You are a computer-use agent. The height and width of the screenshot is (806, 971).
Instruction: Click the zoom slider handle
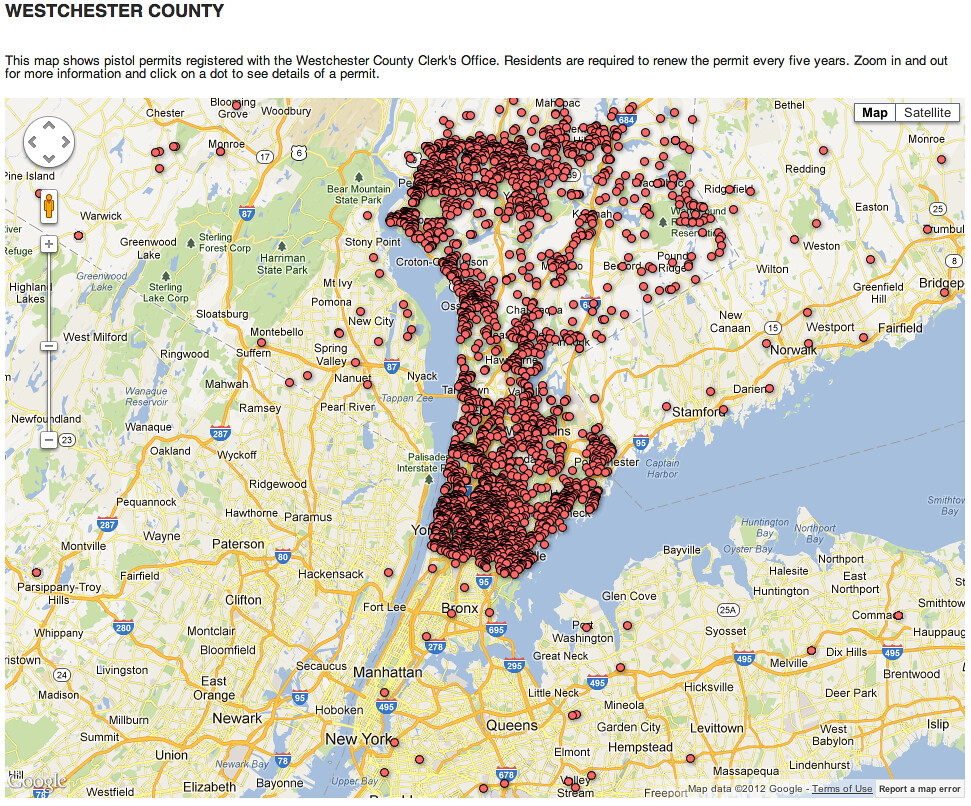49,346
